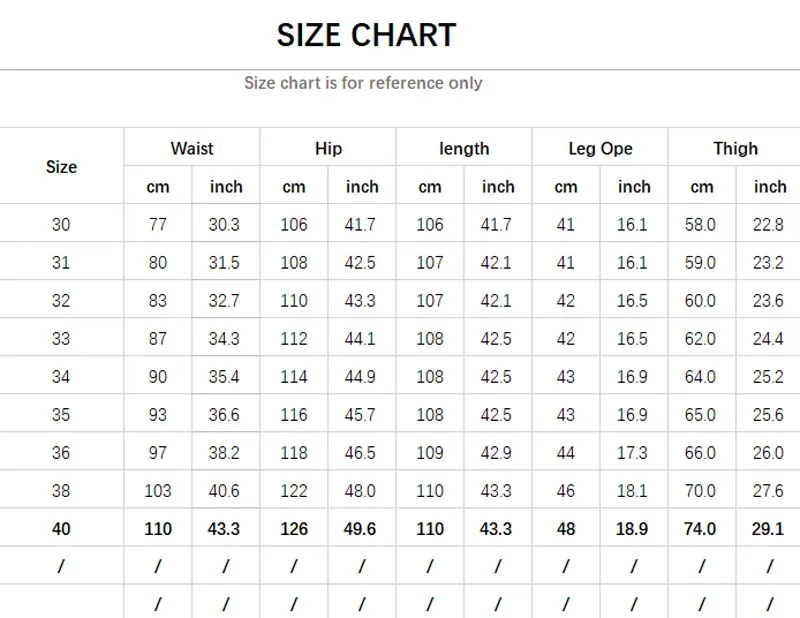Click thigh inch value 27.6

click(x=768, y=491)
